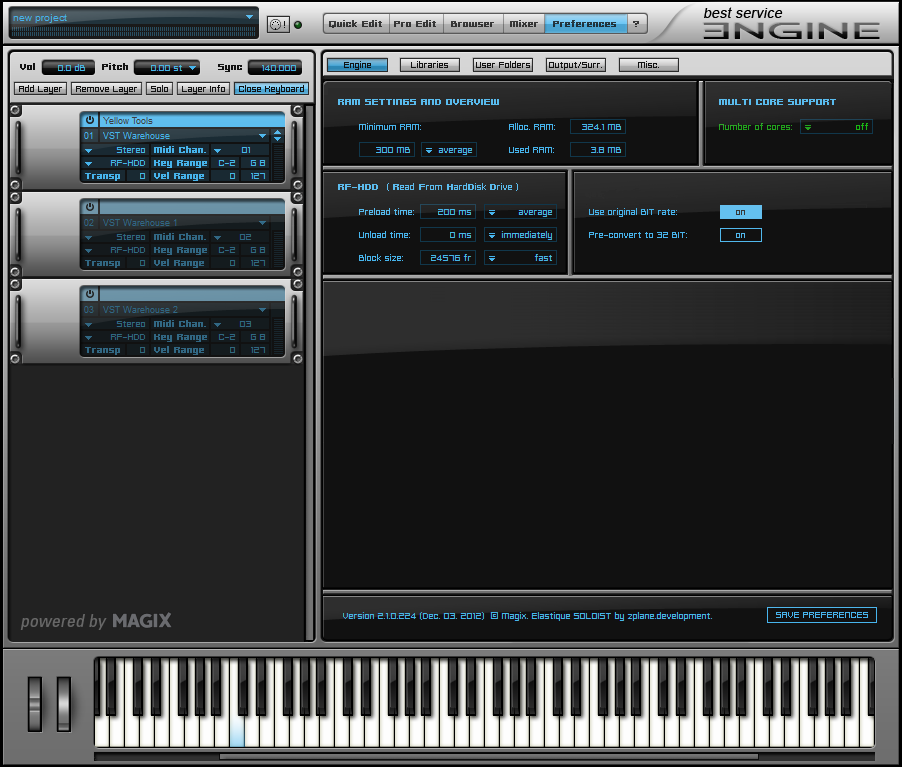The height and width of the screenshot is (767, 902).
Task: Open the VST Warehouse instrument dropdown
Action: point(262,136)
